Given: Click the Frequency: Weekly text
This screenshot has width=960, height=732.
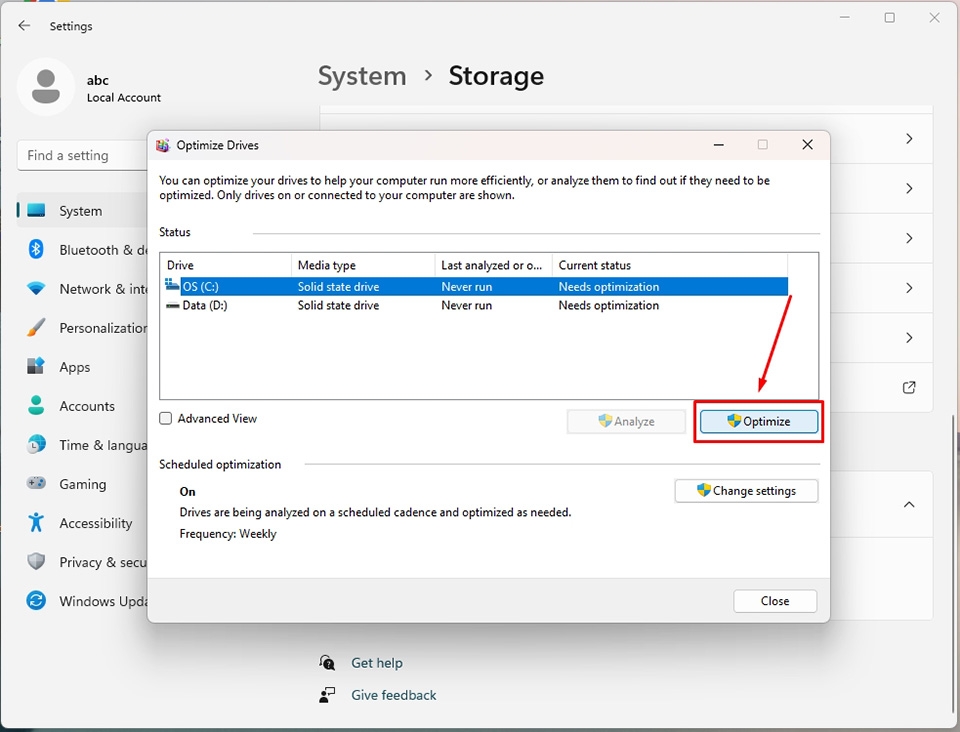Looking at the screenshot, I should [x=228, y=534].
